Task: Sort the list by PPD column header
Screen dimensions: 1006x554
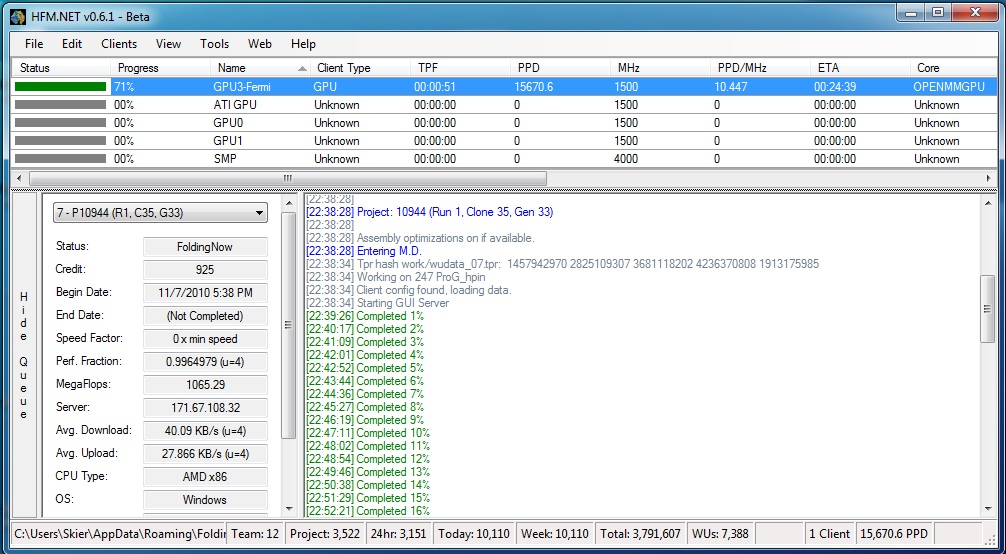Action: pyautogui.click(x=528, y=68)
